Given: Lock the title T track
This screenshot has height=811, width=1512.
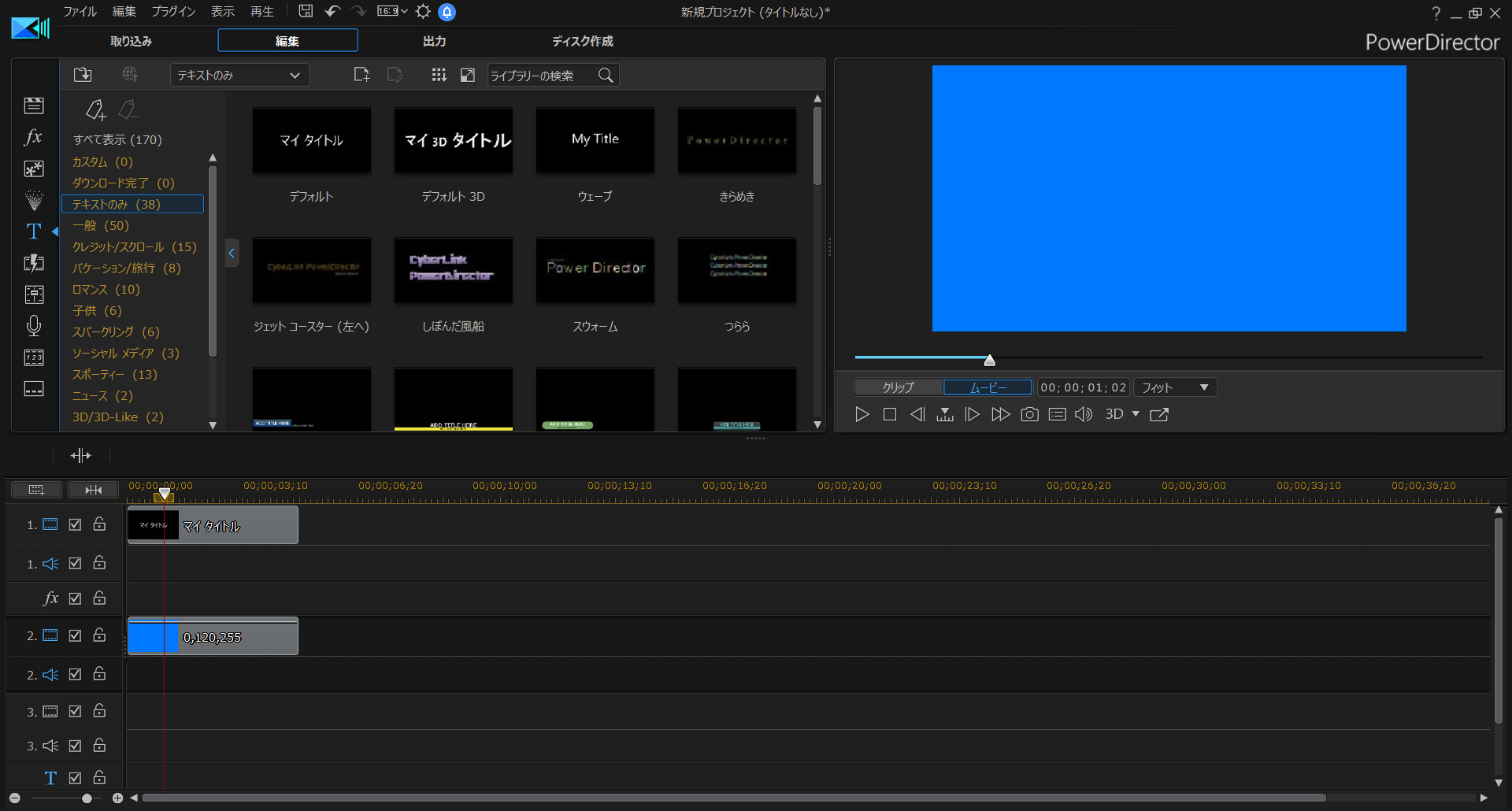Looking at the screenshot, I should pos(99,777).
